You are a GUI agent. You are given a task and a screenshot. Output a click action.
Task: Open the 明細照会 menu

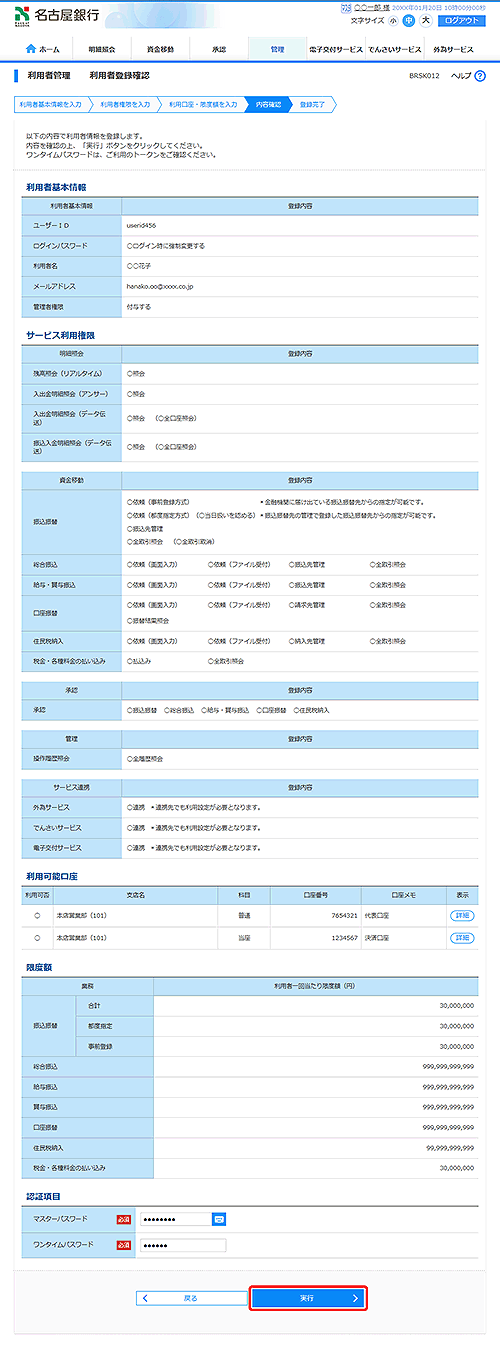pyautogui.click(x=102, y=49)
